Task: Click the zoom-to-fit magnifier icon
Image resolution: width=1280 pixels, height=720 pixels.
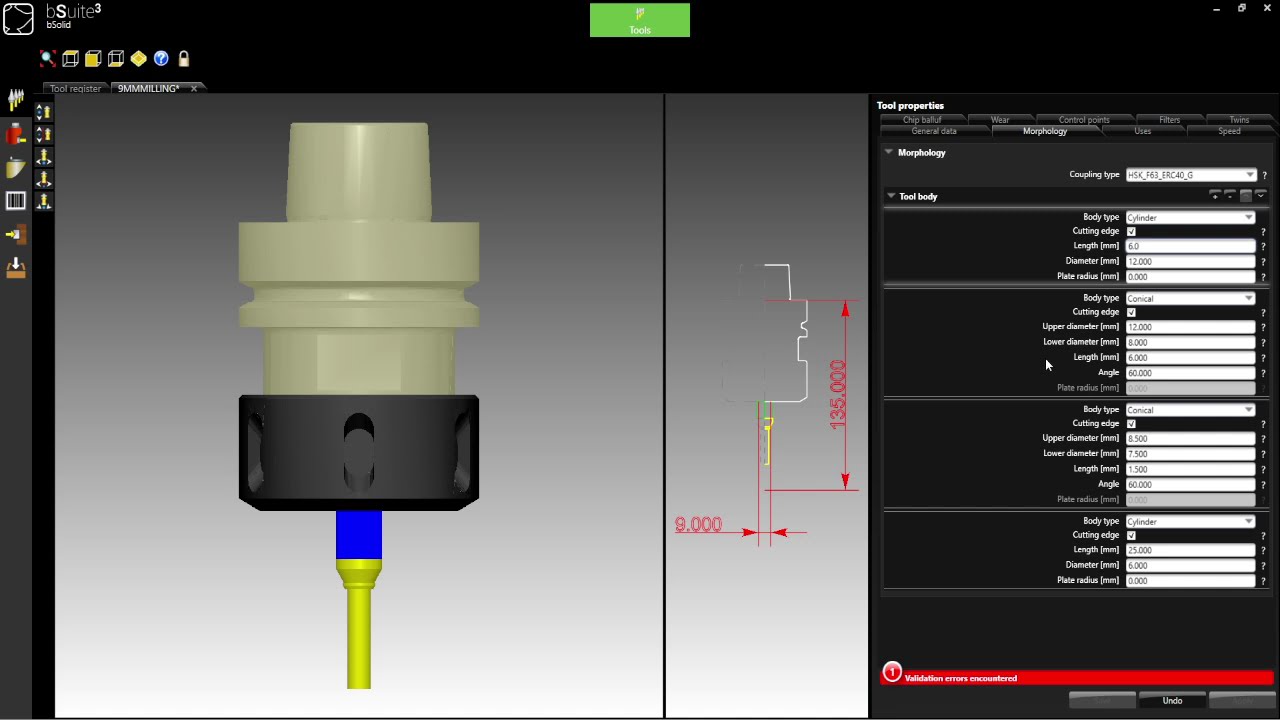Action: (47, 59)
